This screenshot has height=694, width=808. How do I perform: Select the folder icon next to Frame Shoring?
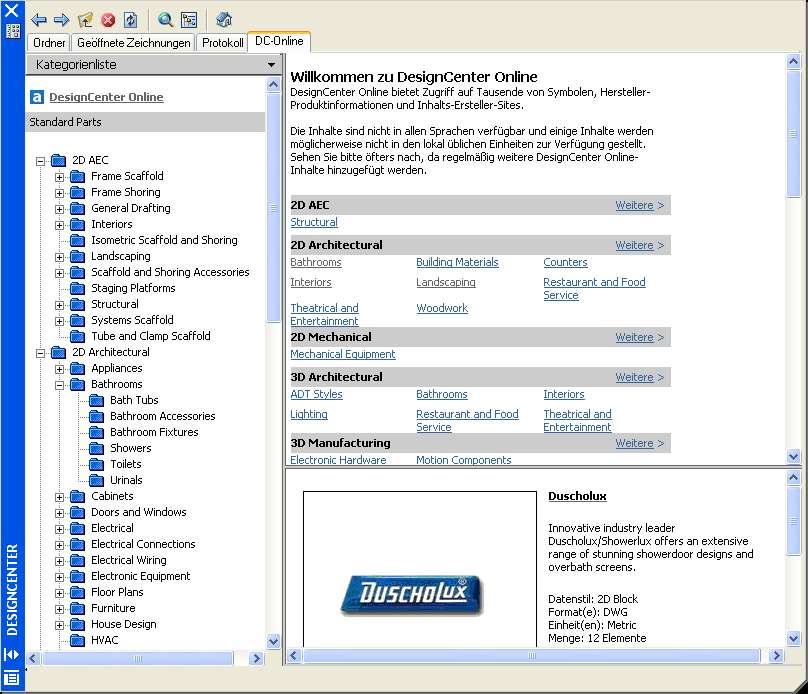pos(77,192)
